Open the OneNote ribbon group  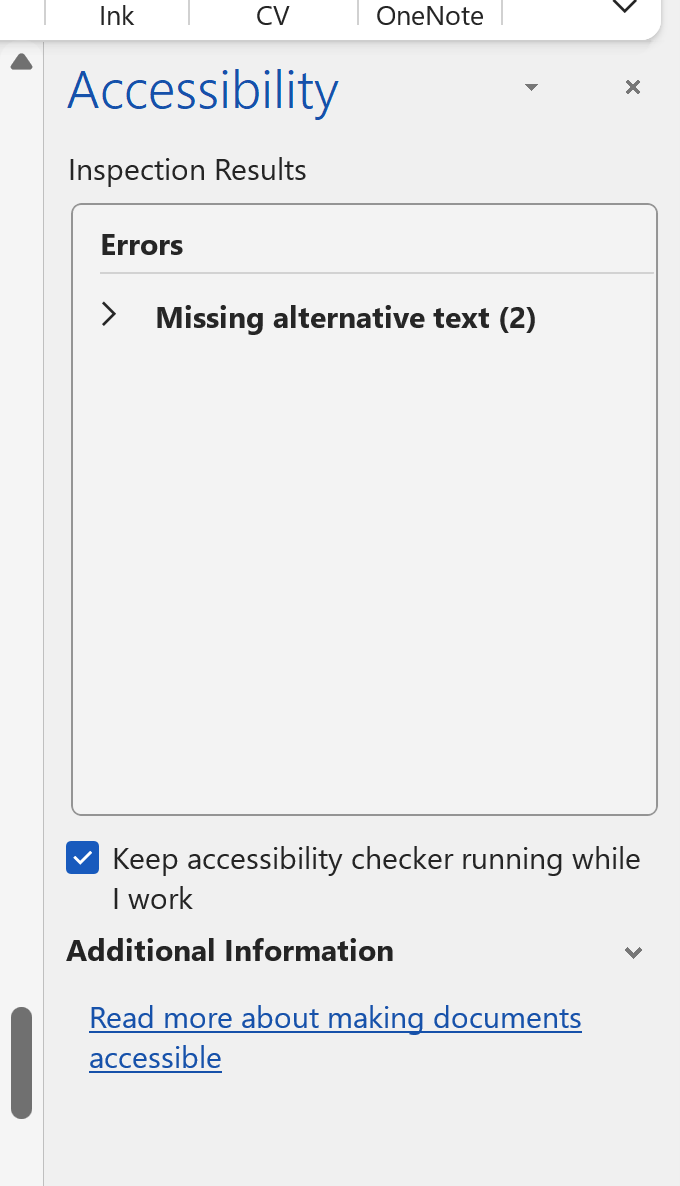(430, 15)
